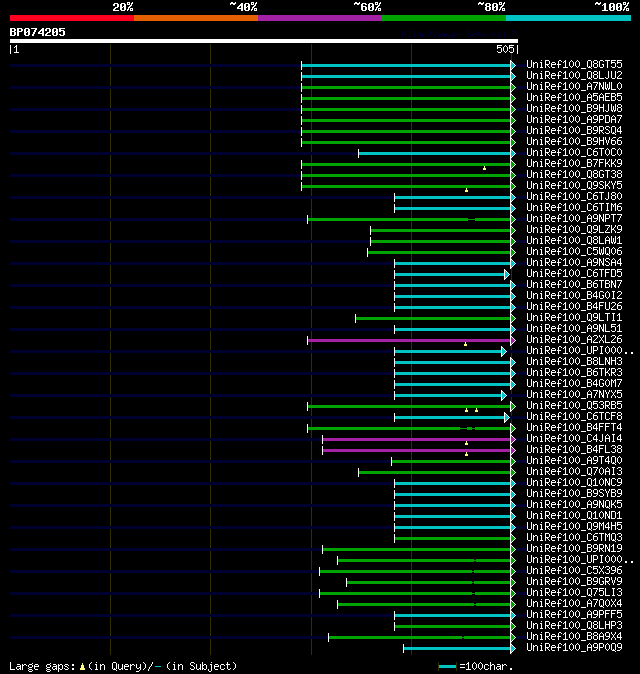The image size is (640, 674).
Task: Select the UniRef100_Q9LZK9 label
Action: (574, 230)
